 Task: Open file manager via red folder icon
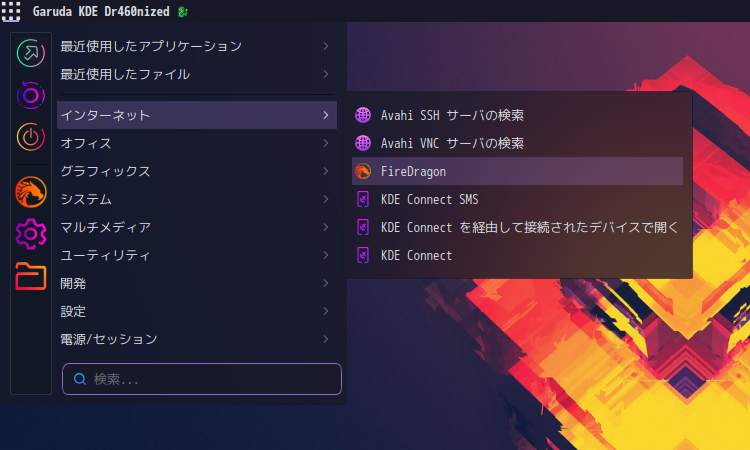[31, 276]
